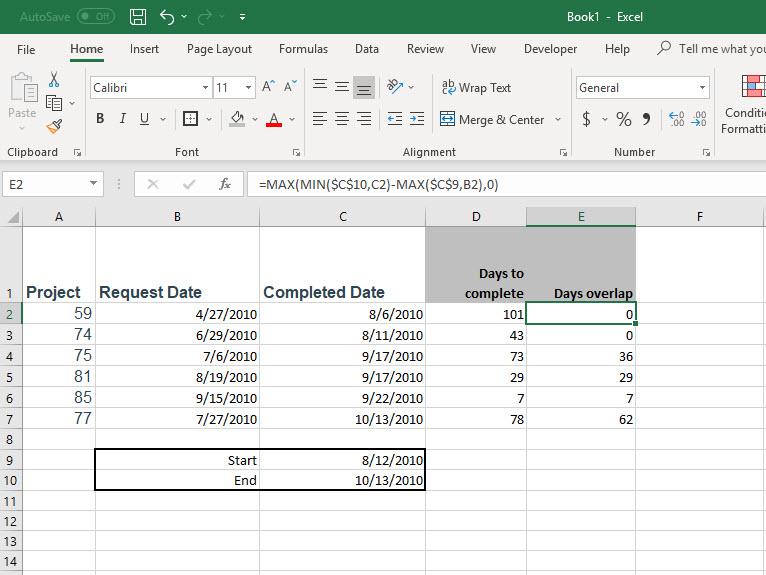The height and width of the screenshot is (575, 766).
Task: Click the Redo arrow icon
Action: [205, 17]
